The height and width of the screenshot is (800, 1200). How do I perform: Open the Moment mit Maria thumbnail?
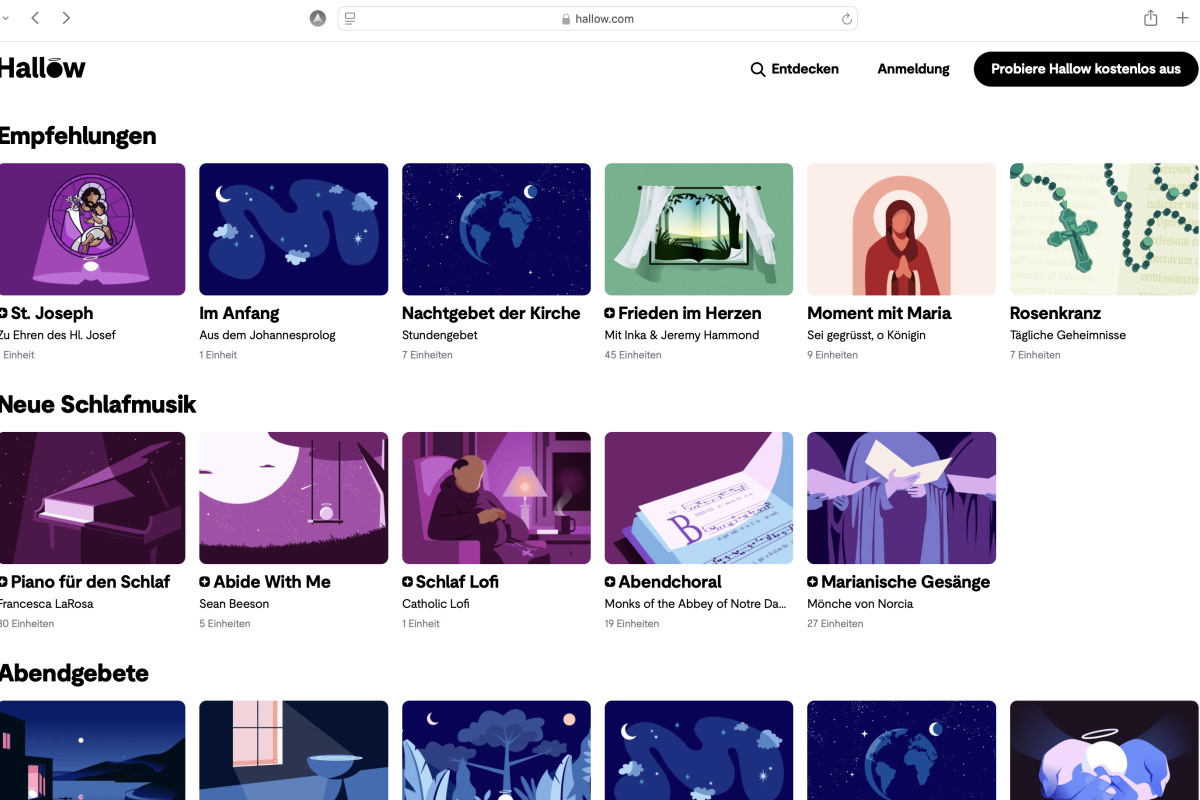point(901,229)
